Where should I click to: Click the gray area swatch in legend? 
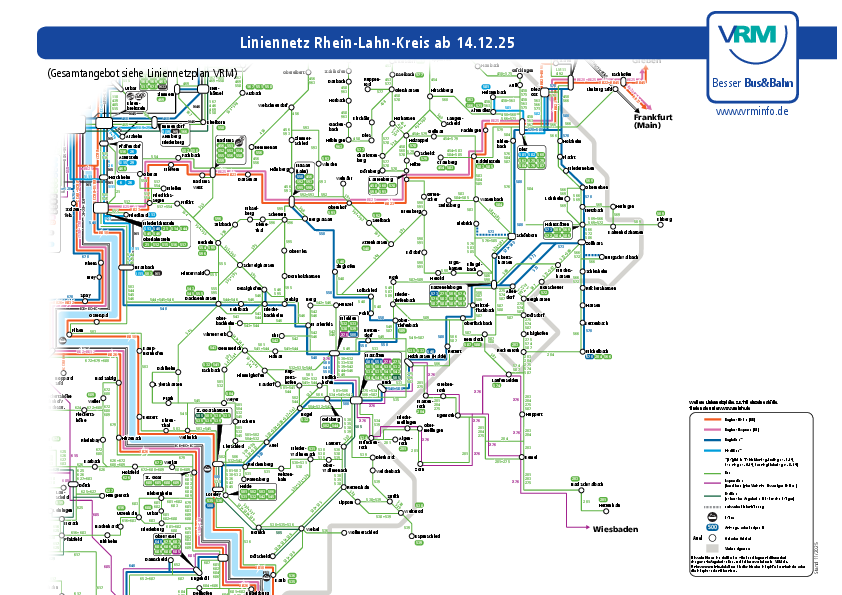711,547
